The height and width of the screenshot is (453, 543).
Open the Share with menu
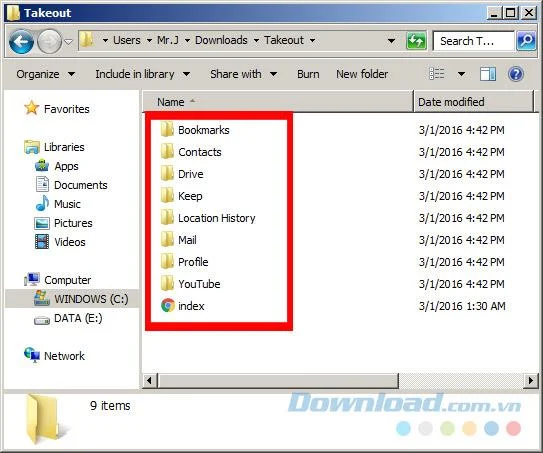tap(243, 74)
